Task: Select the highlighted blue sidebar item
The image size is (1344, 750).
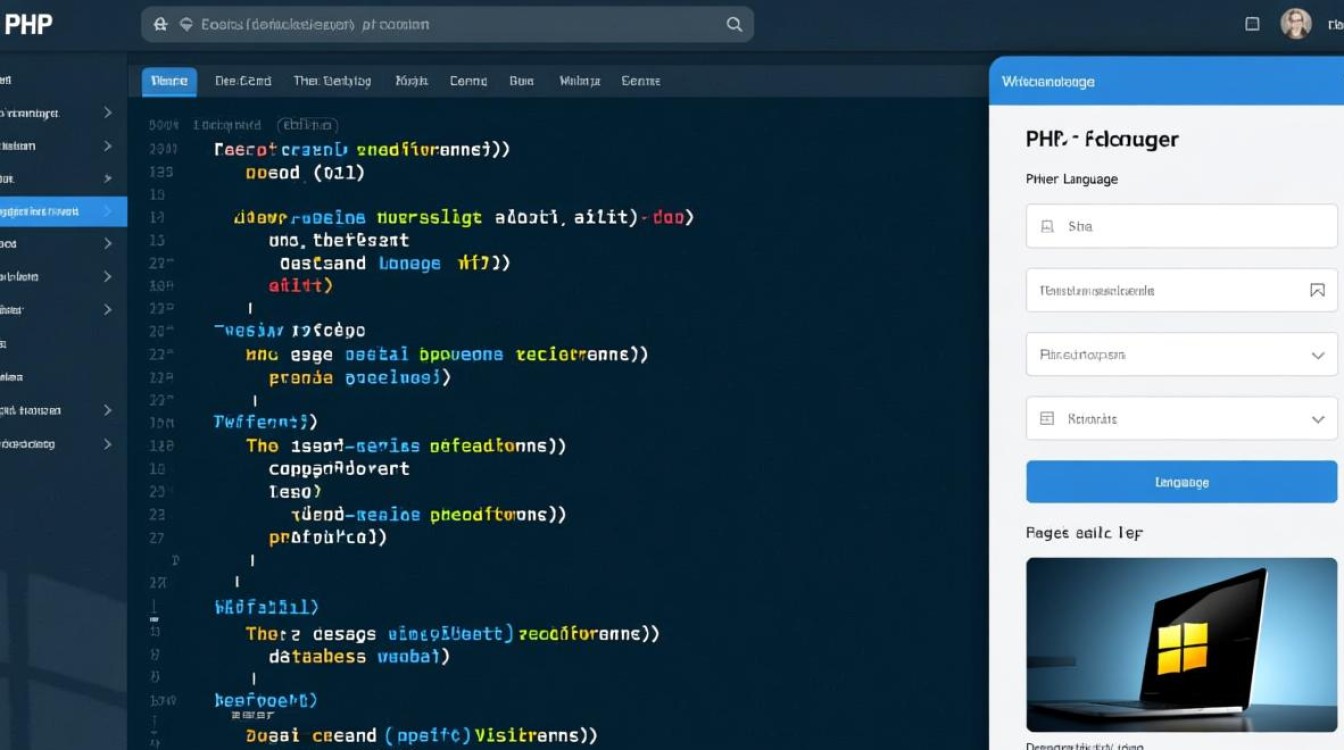Action: coord(62,211)
